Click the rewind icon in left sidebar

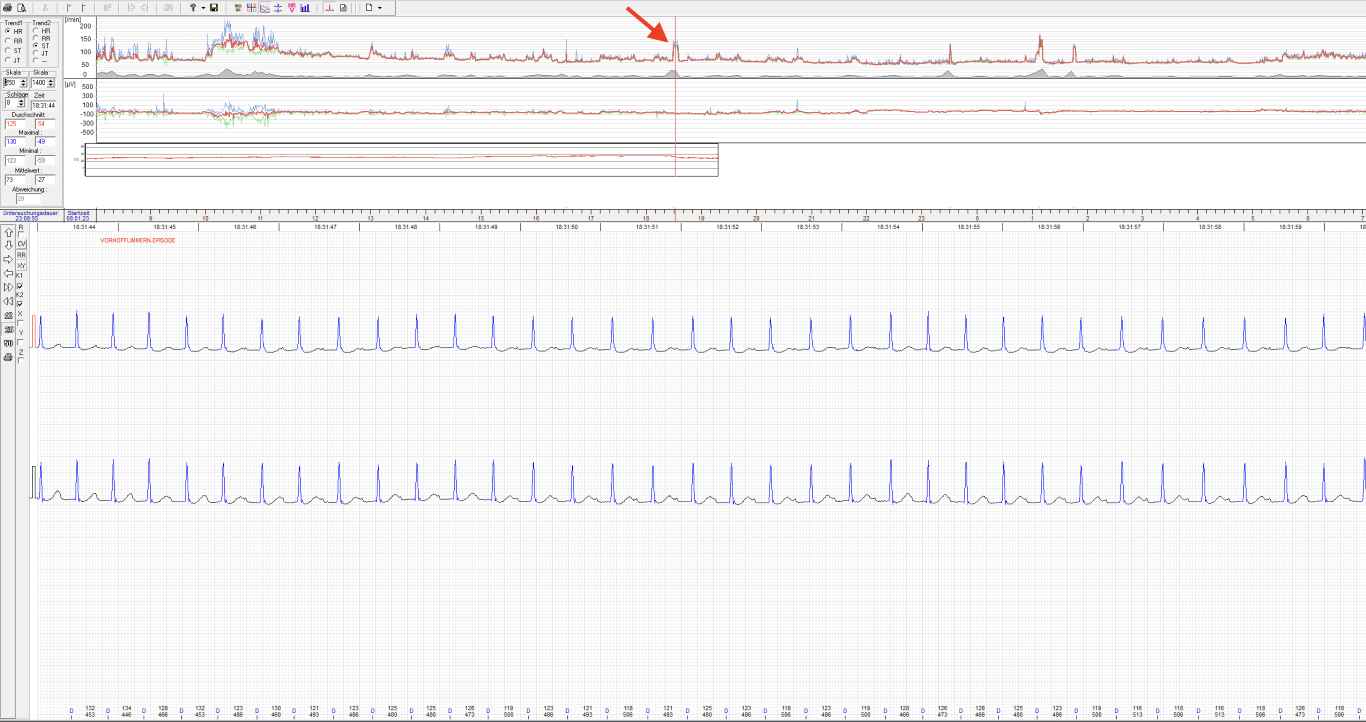(8, 301)
